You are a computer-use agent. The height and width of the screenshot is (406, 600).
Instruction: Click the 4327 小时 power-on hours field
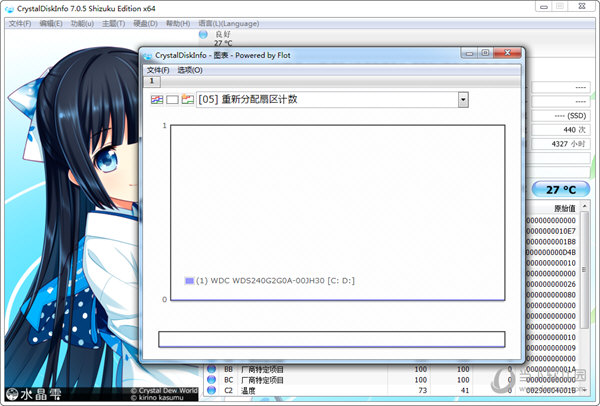561,144
